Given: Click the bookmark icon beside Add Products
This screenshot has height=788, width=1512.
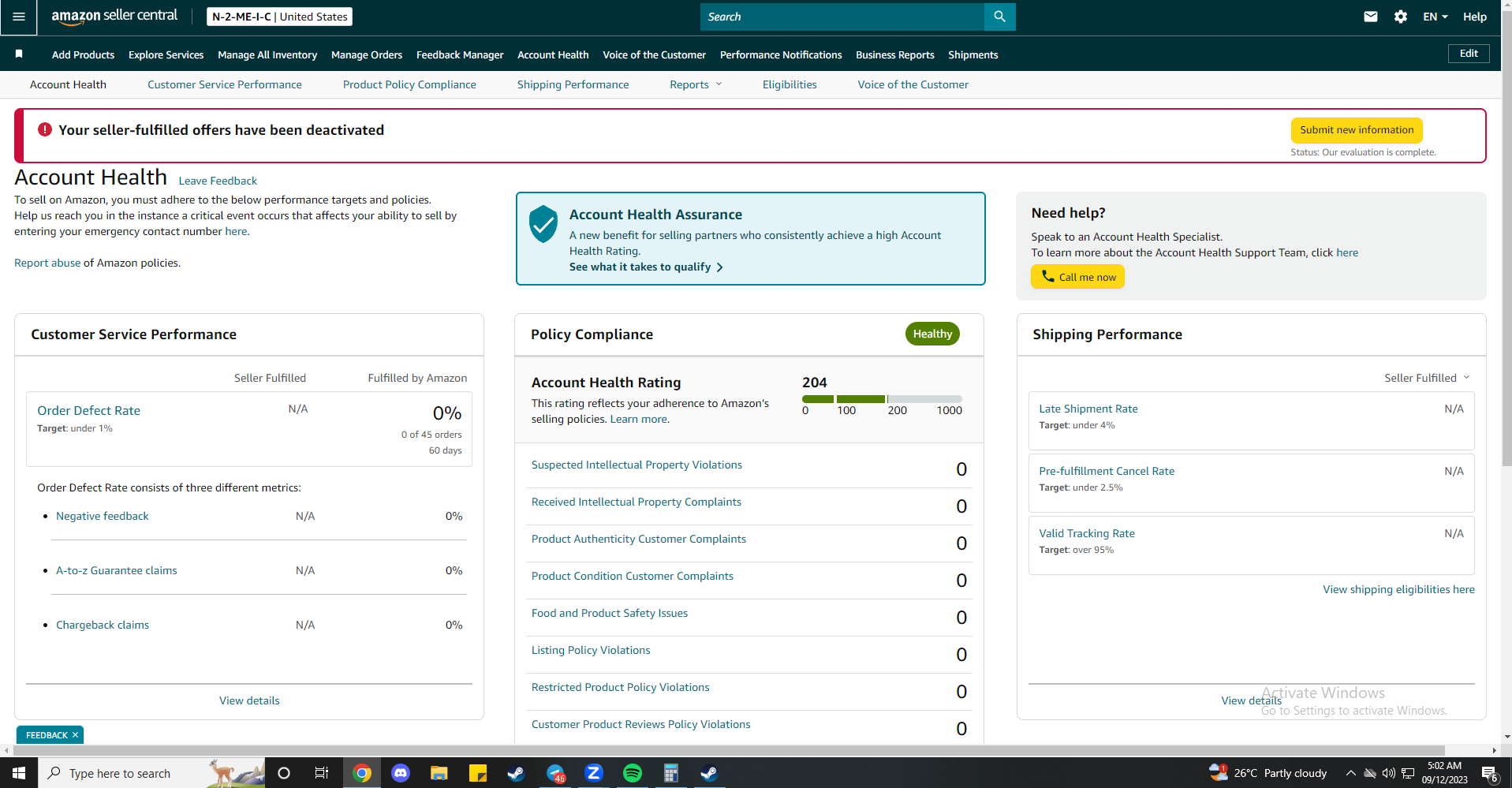Looking at the screenshot, I should click(19, 54).
